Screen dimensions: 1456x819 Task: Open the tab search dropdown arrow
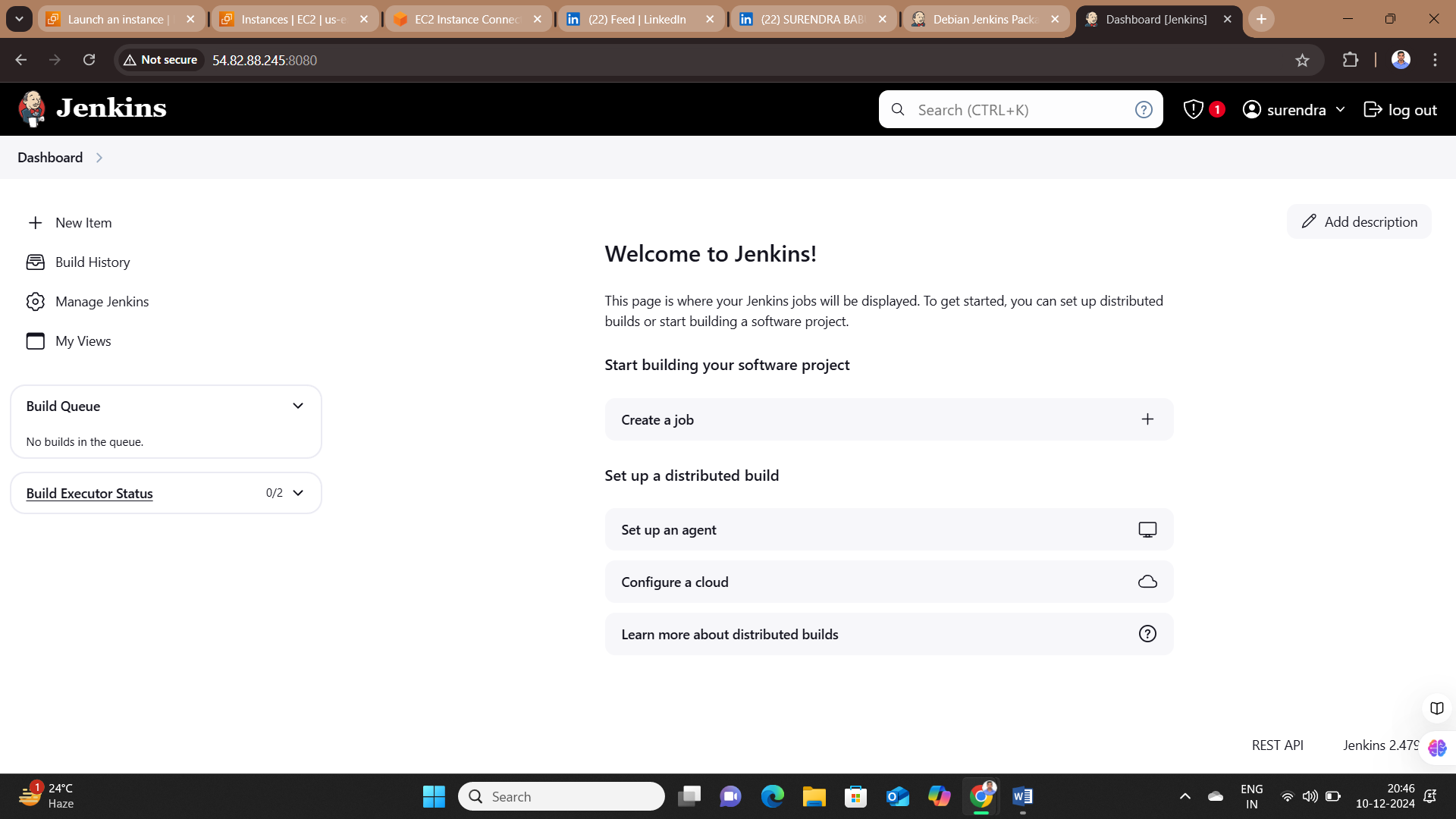pos(19,19)
